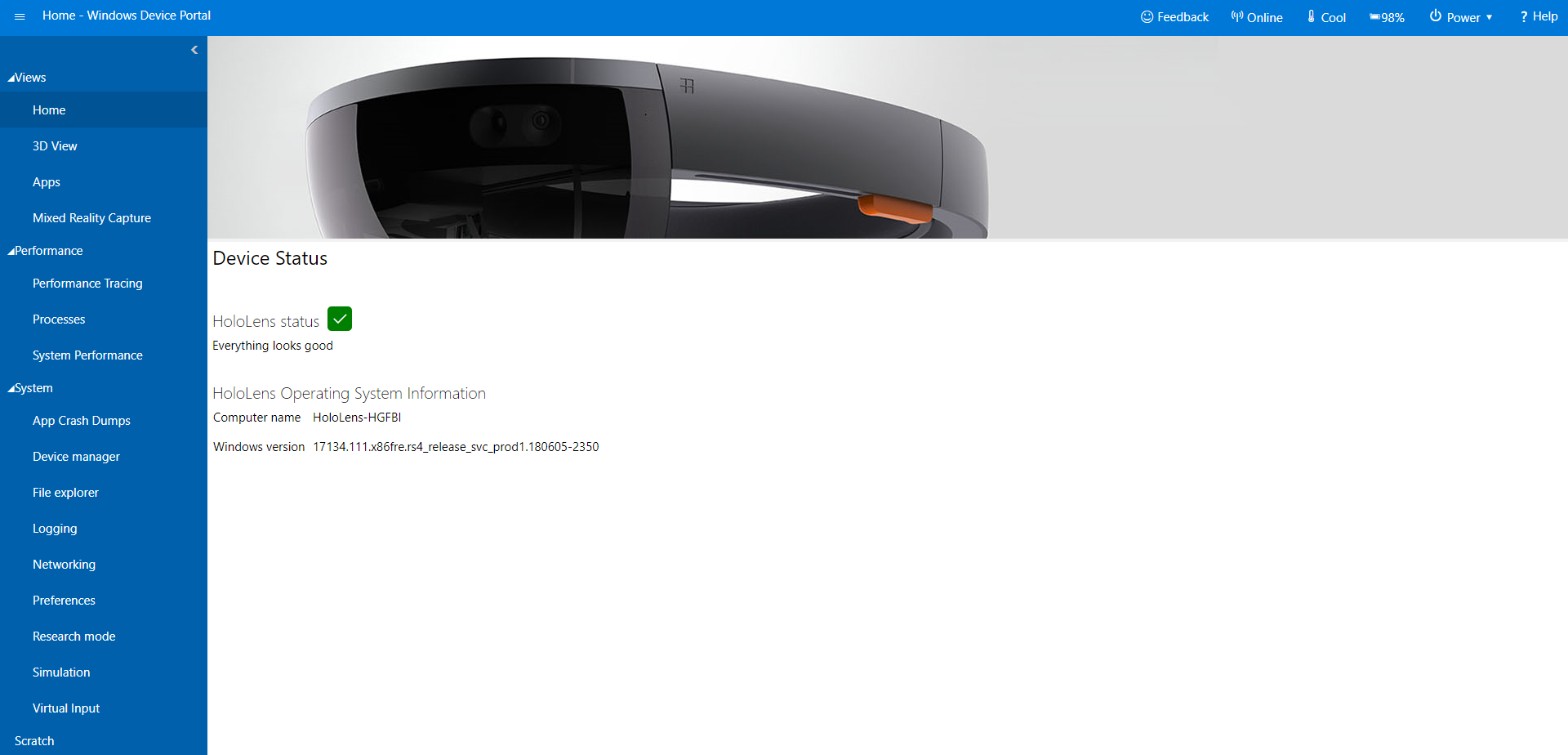1568x755 pixels.
Task: Open Virtual Input
Action: click(104, 708)
